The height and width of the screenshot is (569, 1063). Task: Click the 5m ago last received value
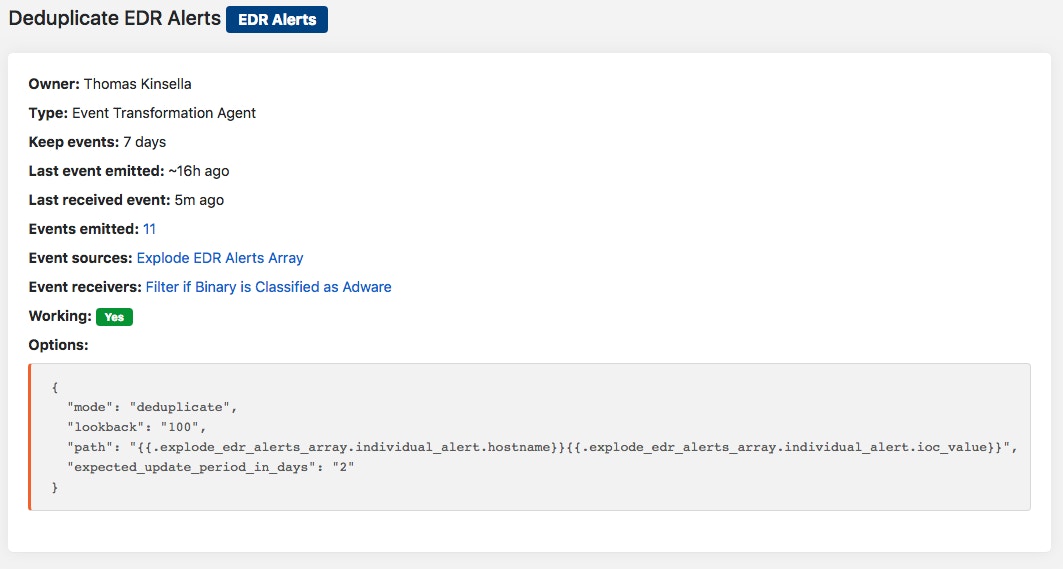199,200
